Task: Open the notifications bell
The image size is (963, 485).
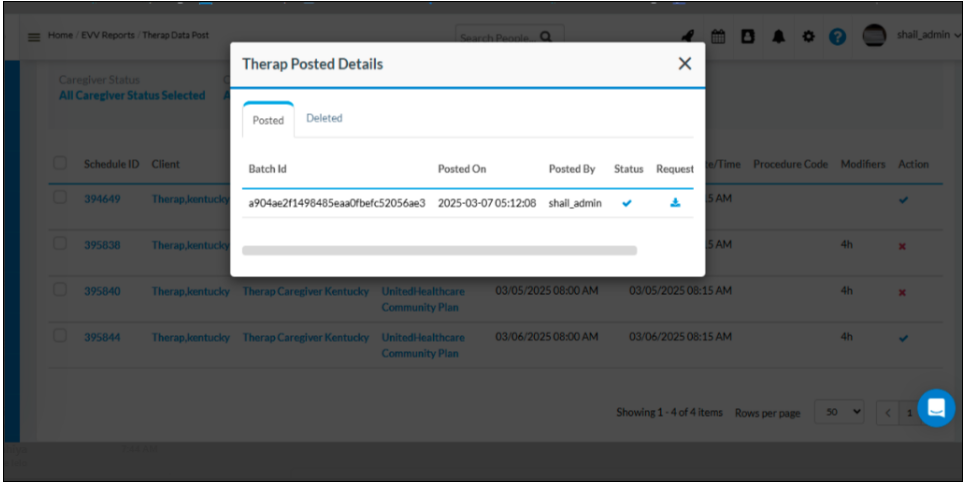Action: coord(778,36)
